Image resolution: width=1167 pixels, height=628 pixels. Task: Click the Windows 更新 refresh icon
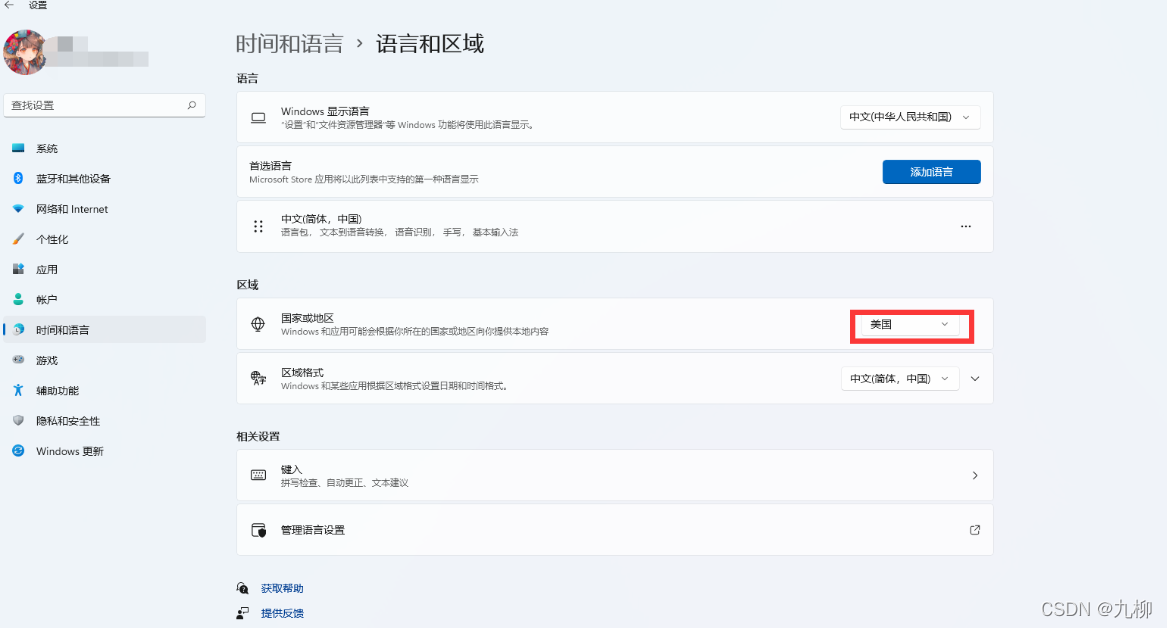click(x=18, y=451)
